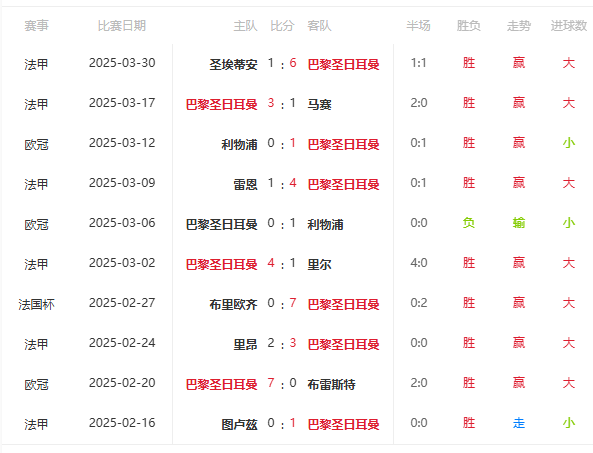Click 里尔 away team name
The image size is (593, 453).
click(319, 264)
